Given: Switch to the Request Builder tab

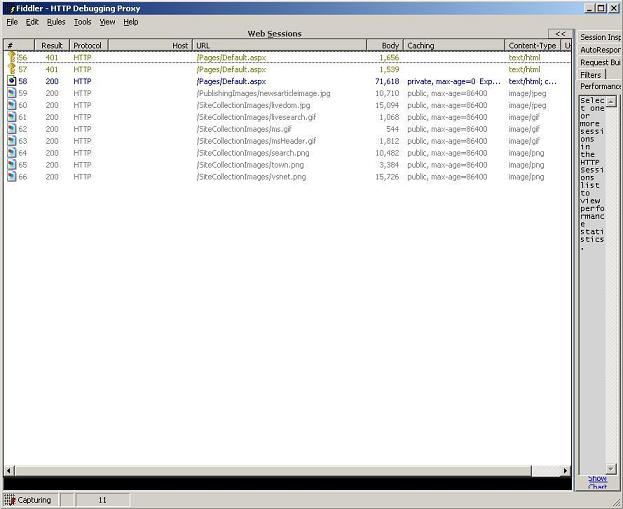Looking at the screenshot, I should [x=600, y=62].
